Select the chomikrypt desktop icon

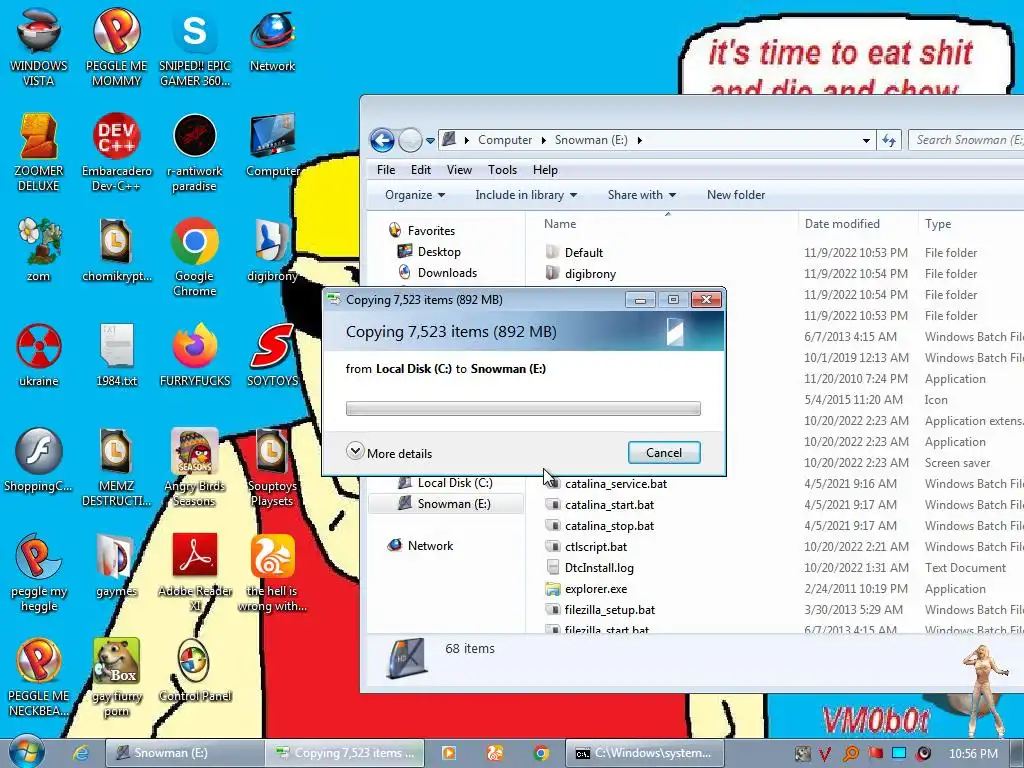116,249
